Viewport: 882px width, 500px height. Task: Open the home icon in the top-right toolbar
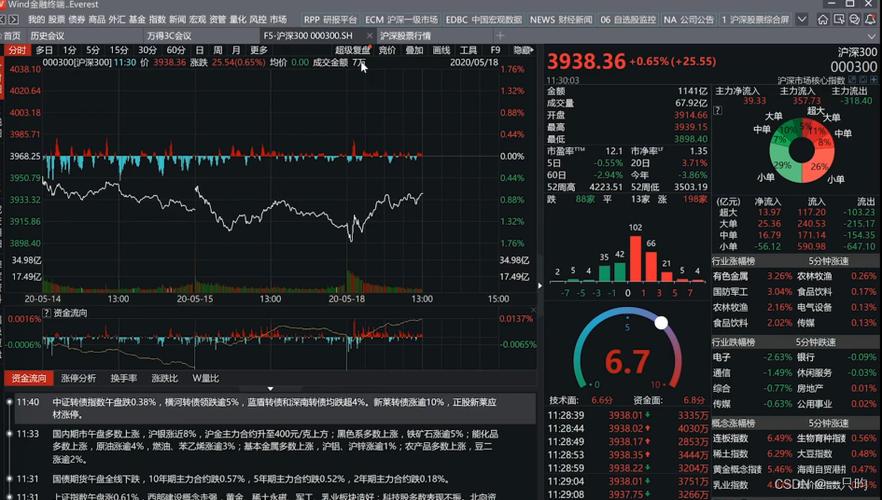tap(823, 19)
